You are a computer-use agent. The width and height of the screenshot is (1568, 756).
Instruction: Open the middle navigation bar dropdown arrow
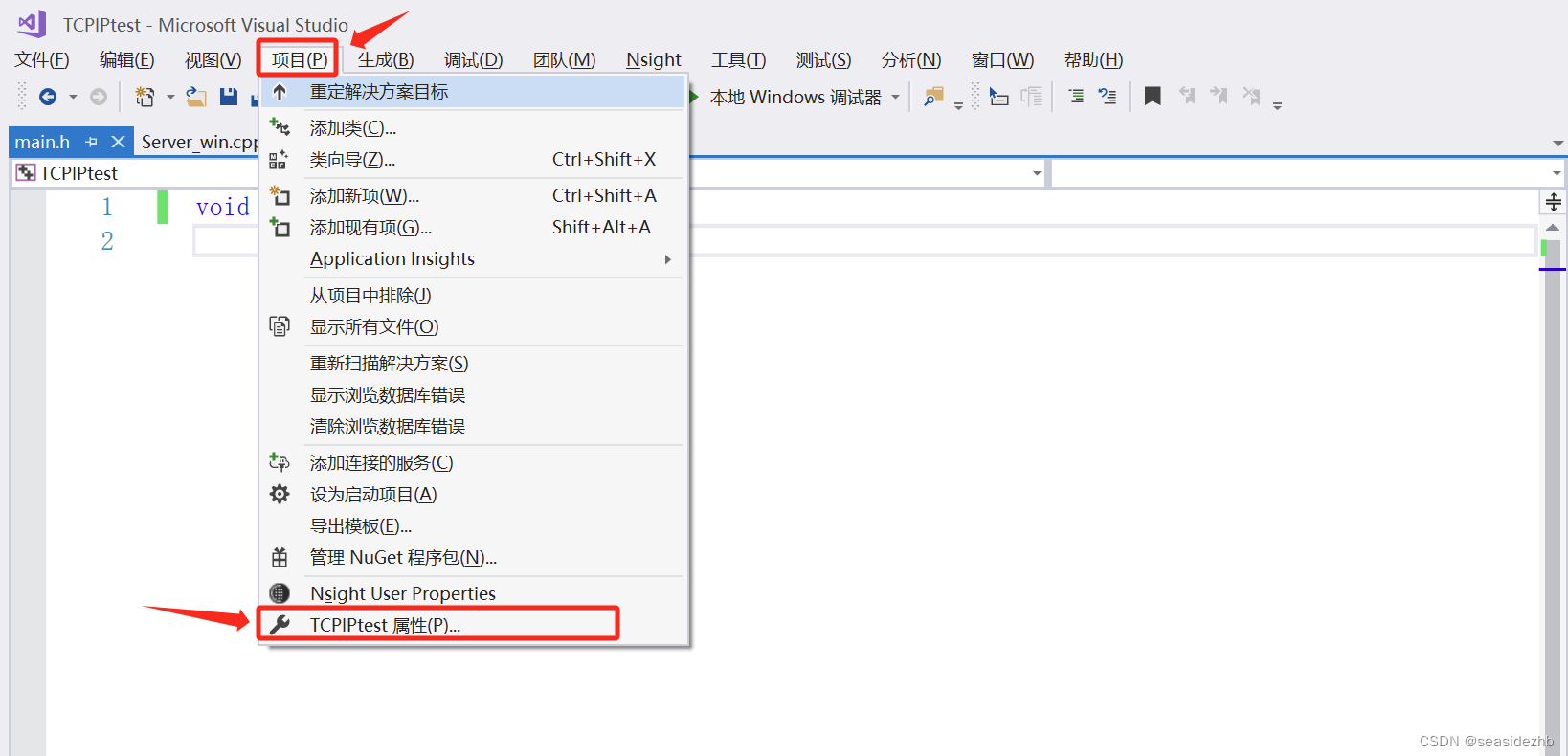1037,173
